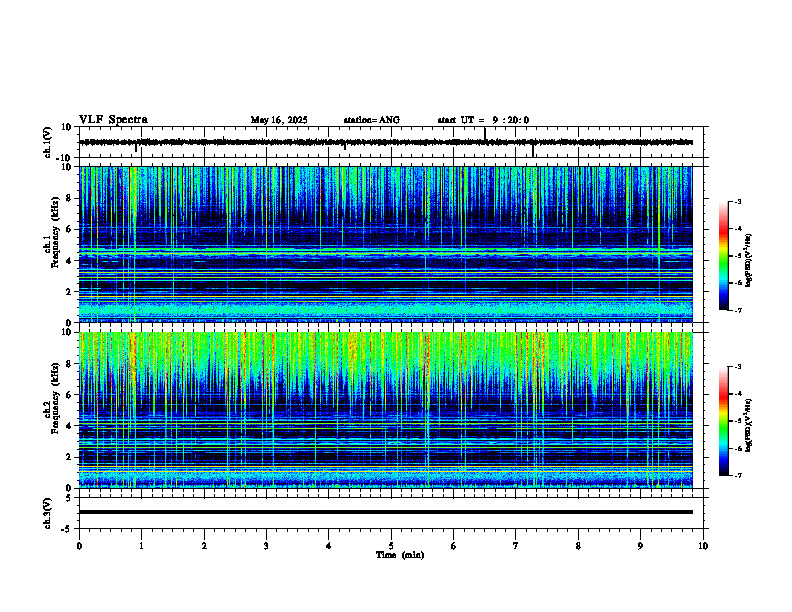
Task: Click the "station=ANG" header label
Action: tap(372, 120)
